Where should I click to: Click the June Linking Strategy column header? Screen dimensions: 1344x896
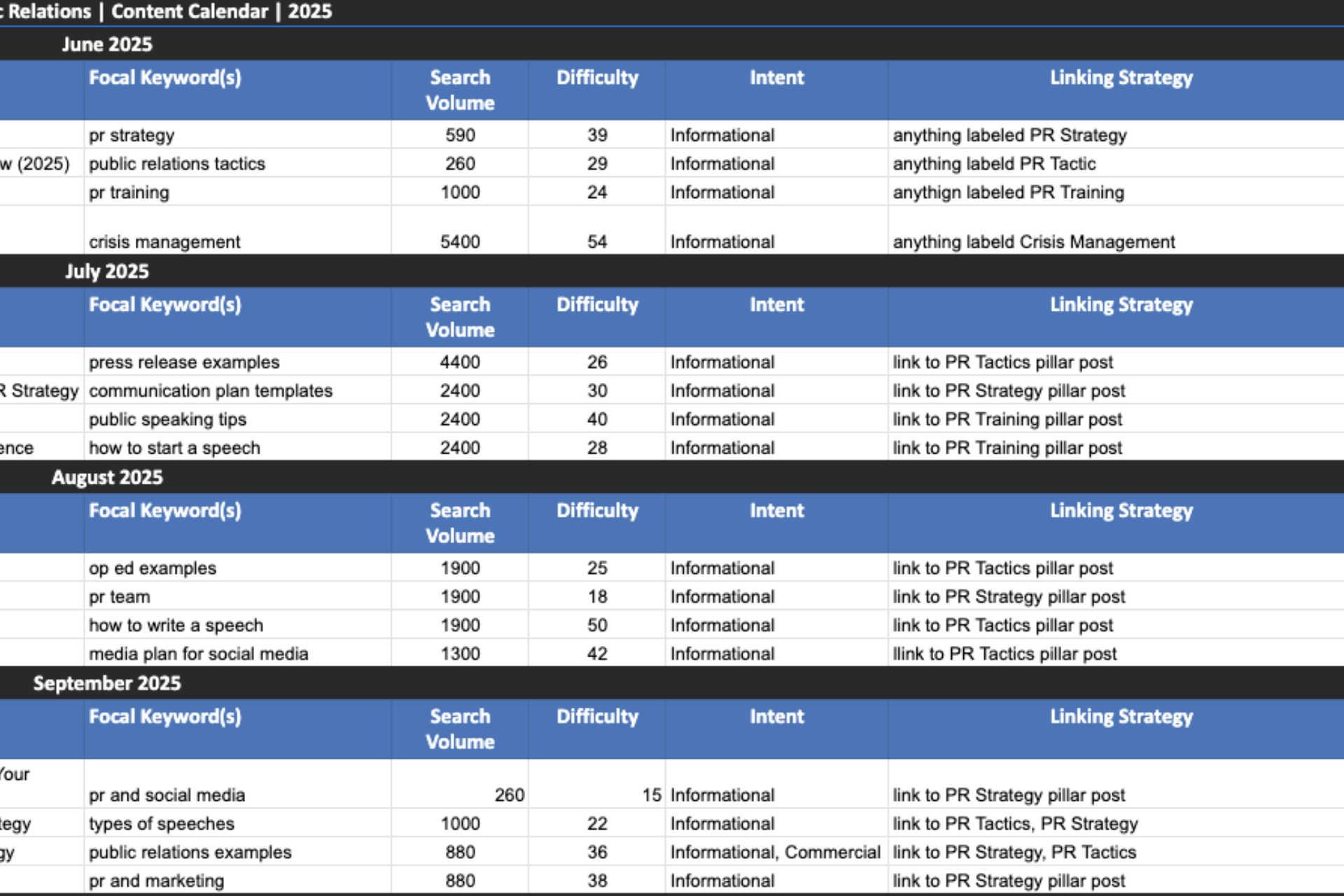tap(1121, 78)
